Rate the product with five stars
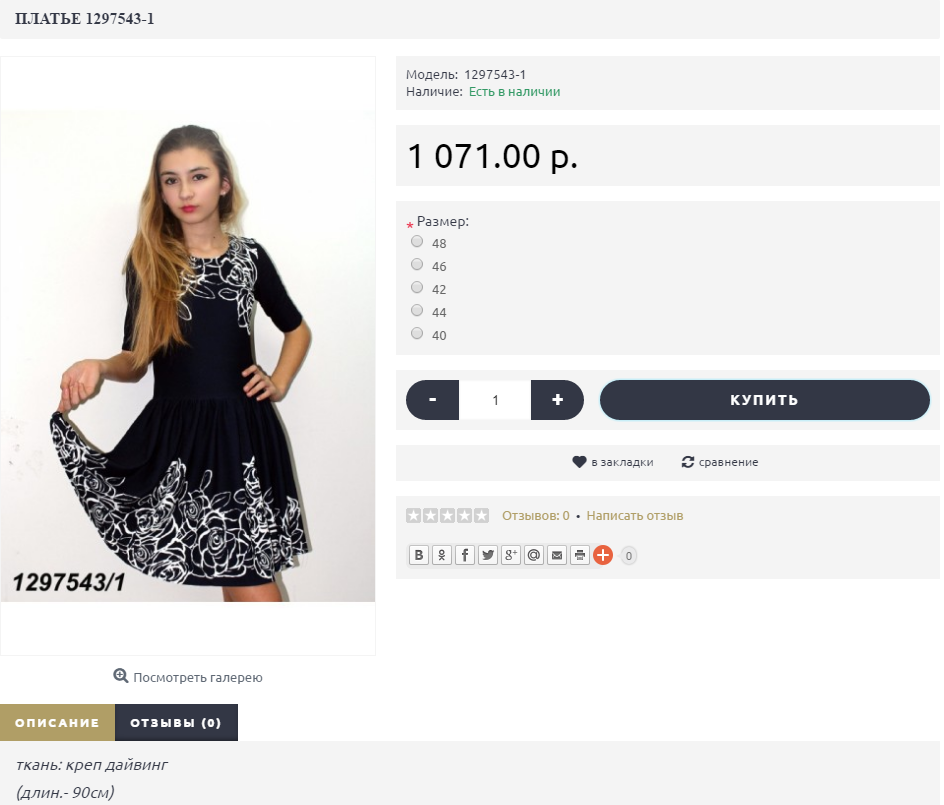This screenshot has width=944, height=805. click(481, 515)
